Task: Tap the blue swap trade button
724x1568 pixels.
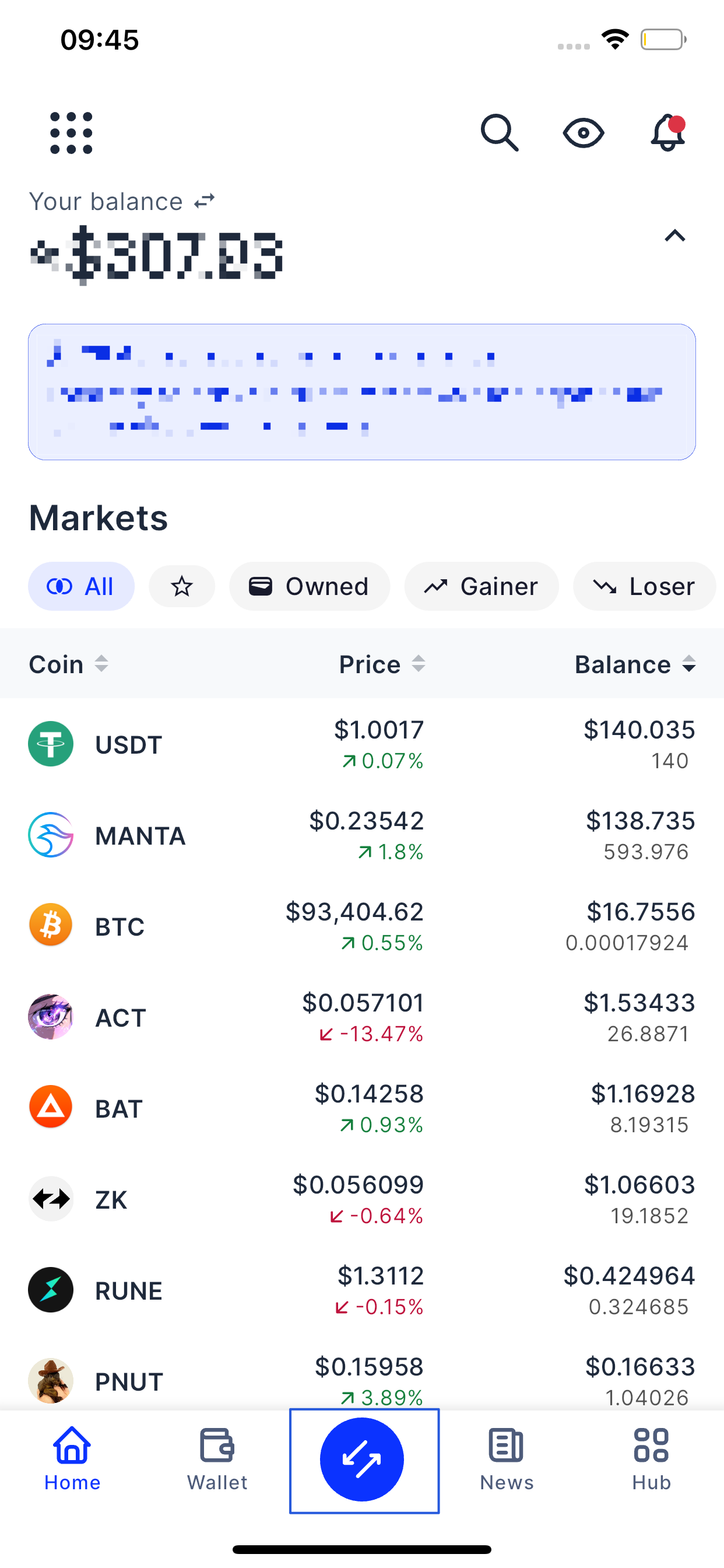Action: tap(362, 1459)
